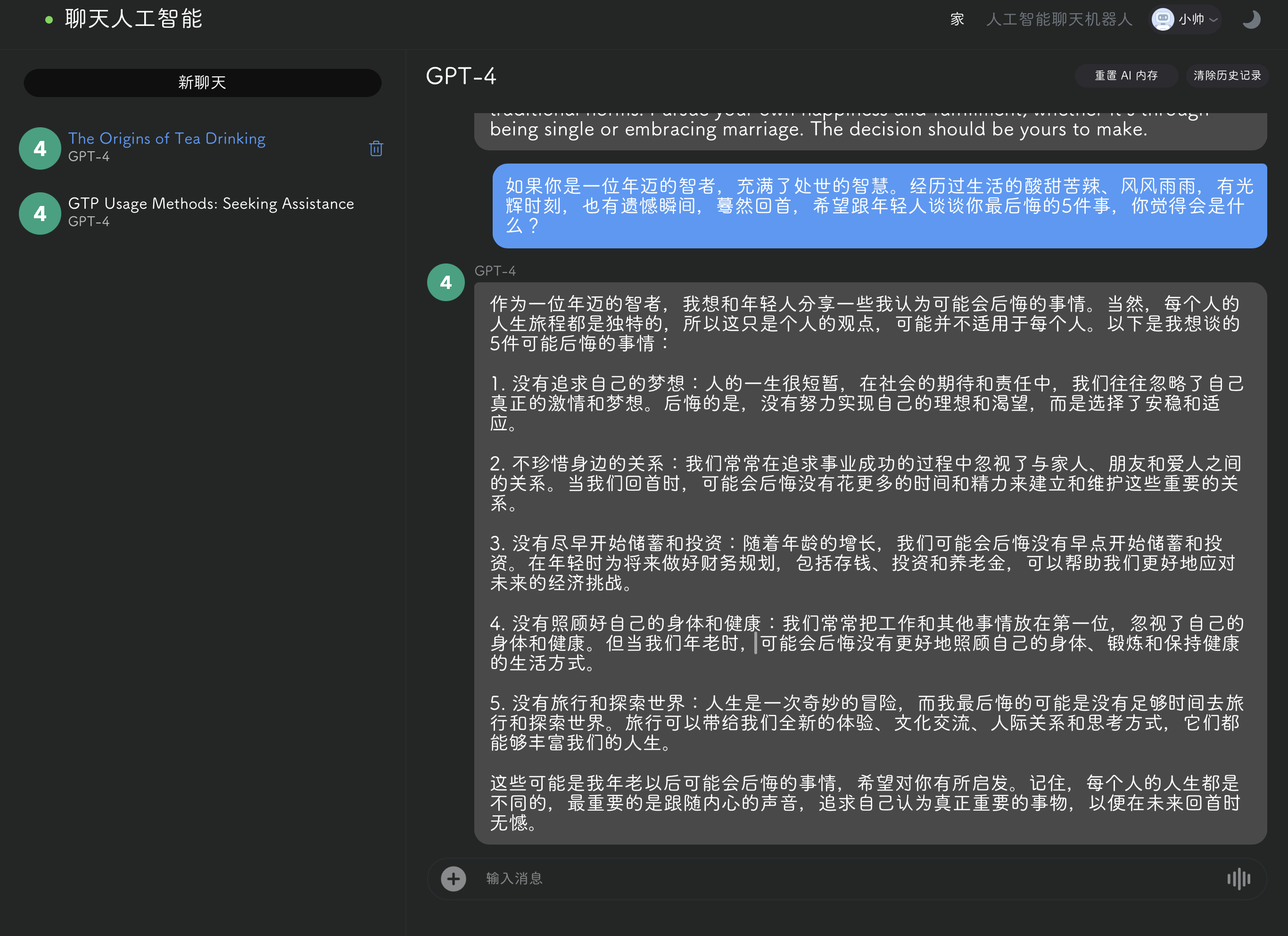
Task: Open 'GTP Usage Methods: Seeking Assistance' conversation
Action: [211, 203]
